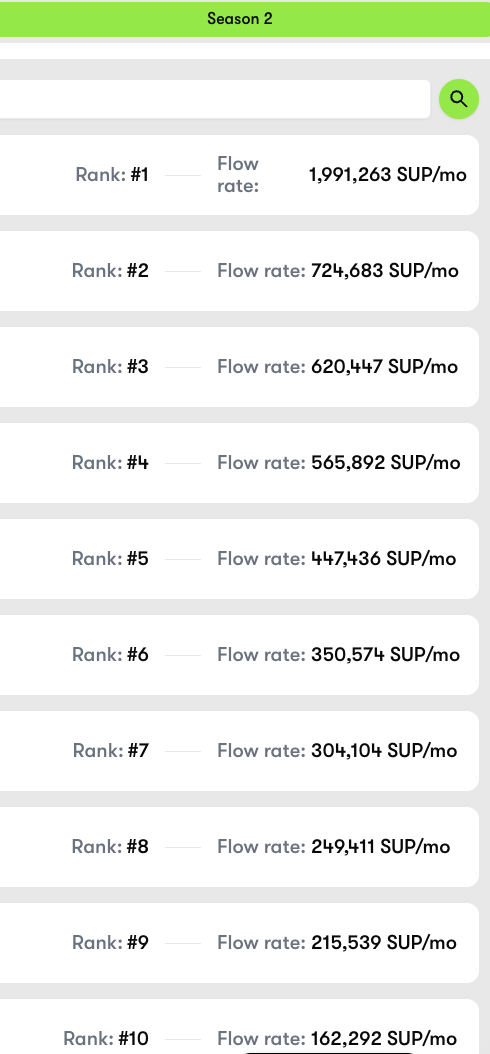Select the Rank #3 leaderboard card
Viewport: 490px width, 1054px height.
coord(239,367)
